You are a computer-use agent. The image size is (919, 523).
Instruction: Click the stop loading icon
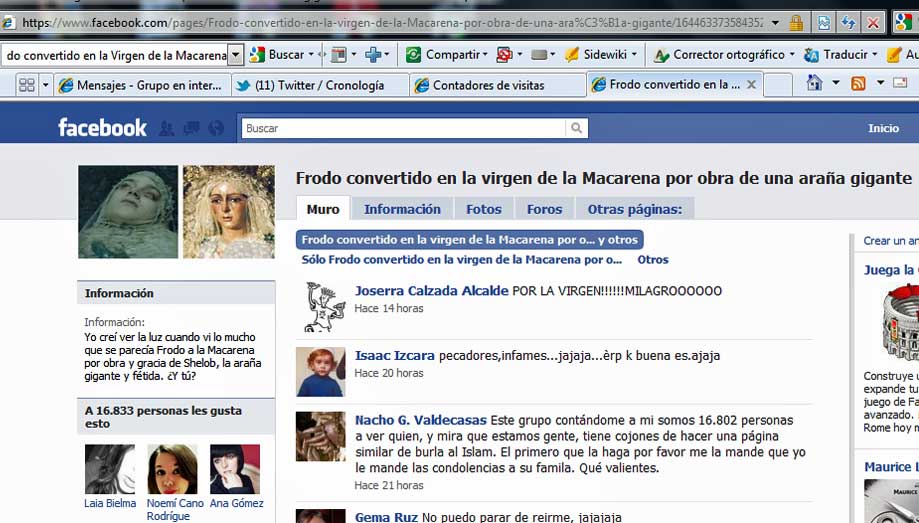(873, 22)
